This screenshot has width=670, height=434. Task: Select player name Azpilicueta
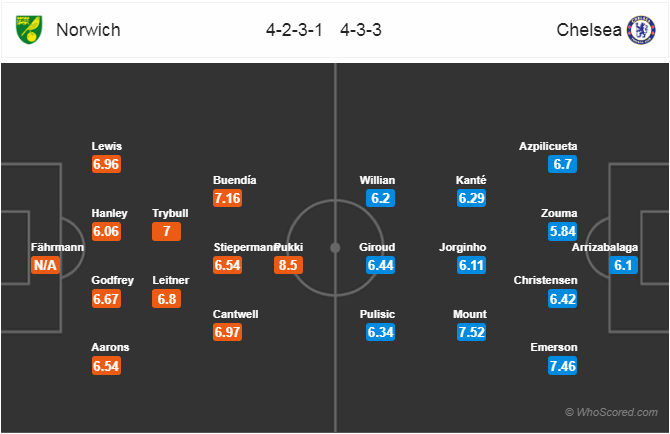pos(548,147)
